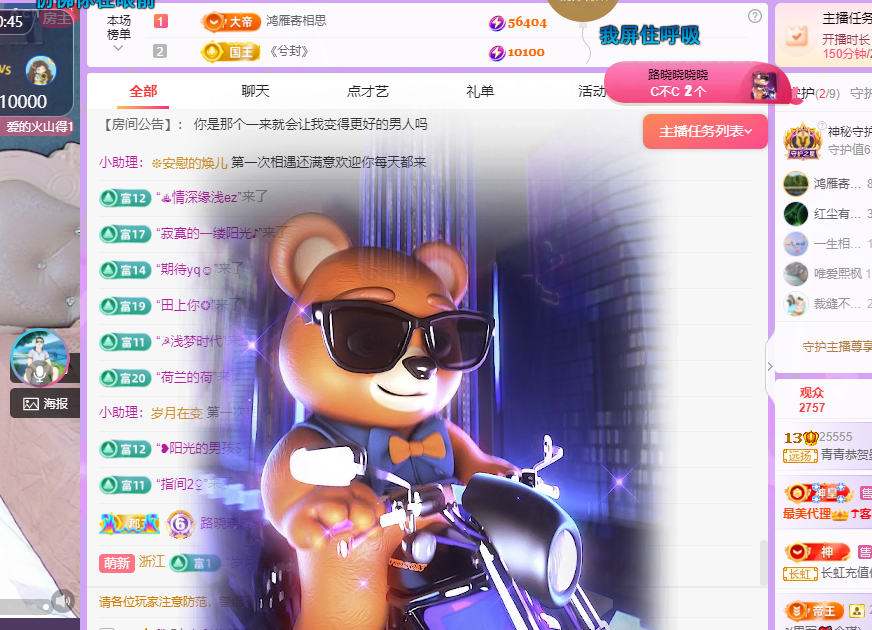Switch to the 礼单 tab
872x630 pixels.
tap(480, 91)
